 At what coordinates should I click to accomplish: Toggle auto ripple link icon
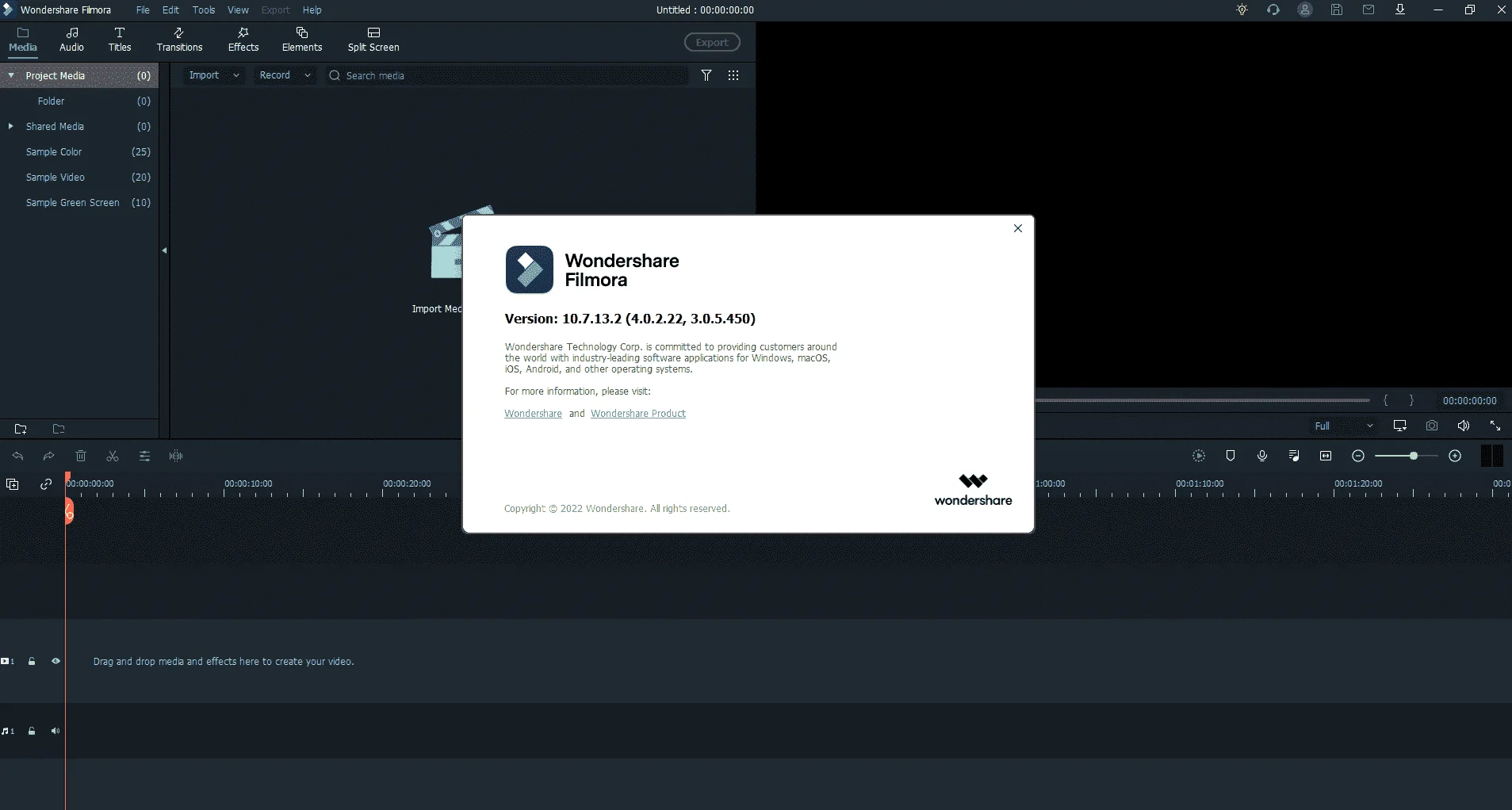(x=46, y=484)
